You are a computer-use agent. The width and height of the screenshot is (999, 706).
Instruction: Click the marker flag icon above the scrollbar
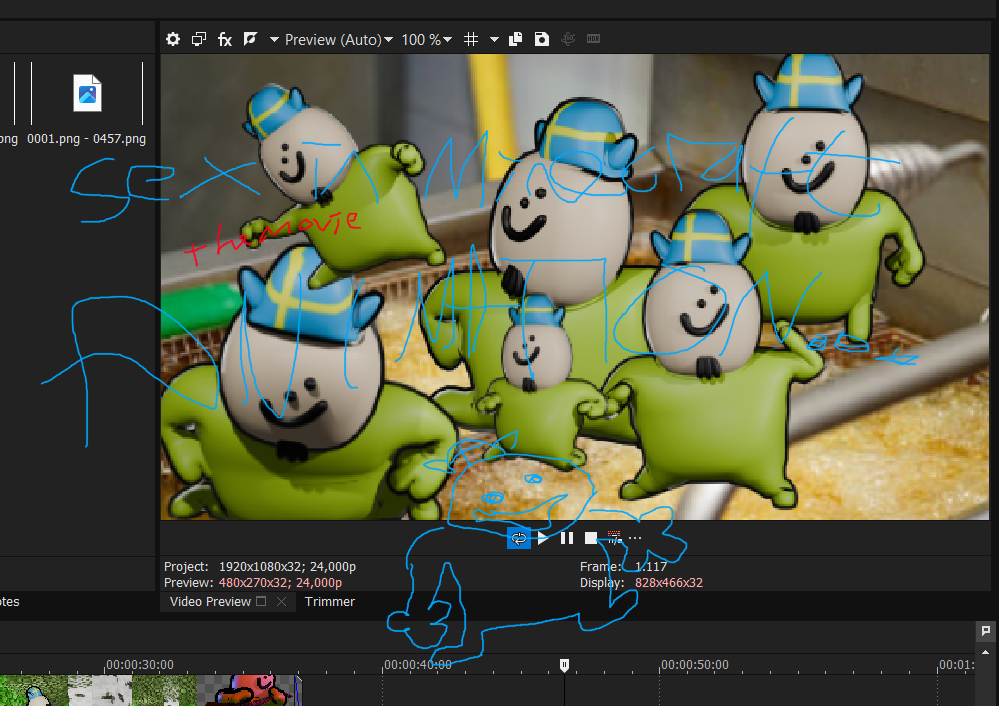point(985,631)
